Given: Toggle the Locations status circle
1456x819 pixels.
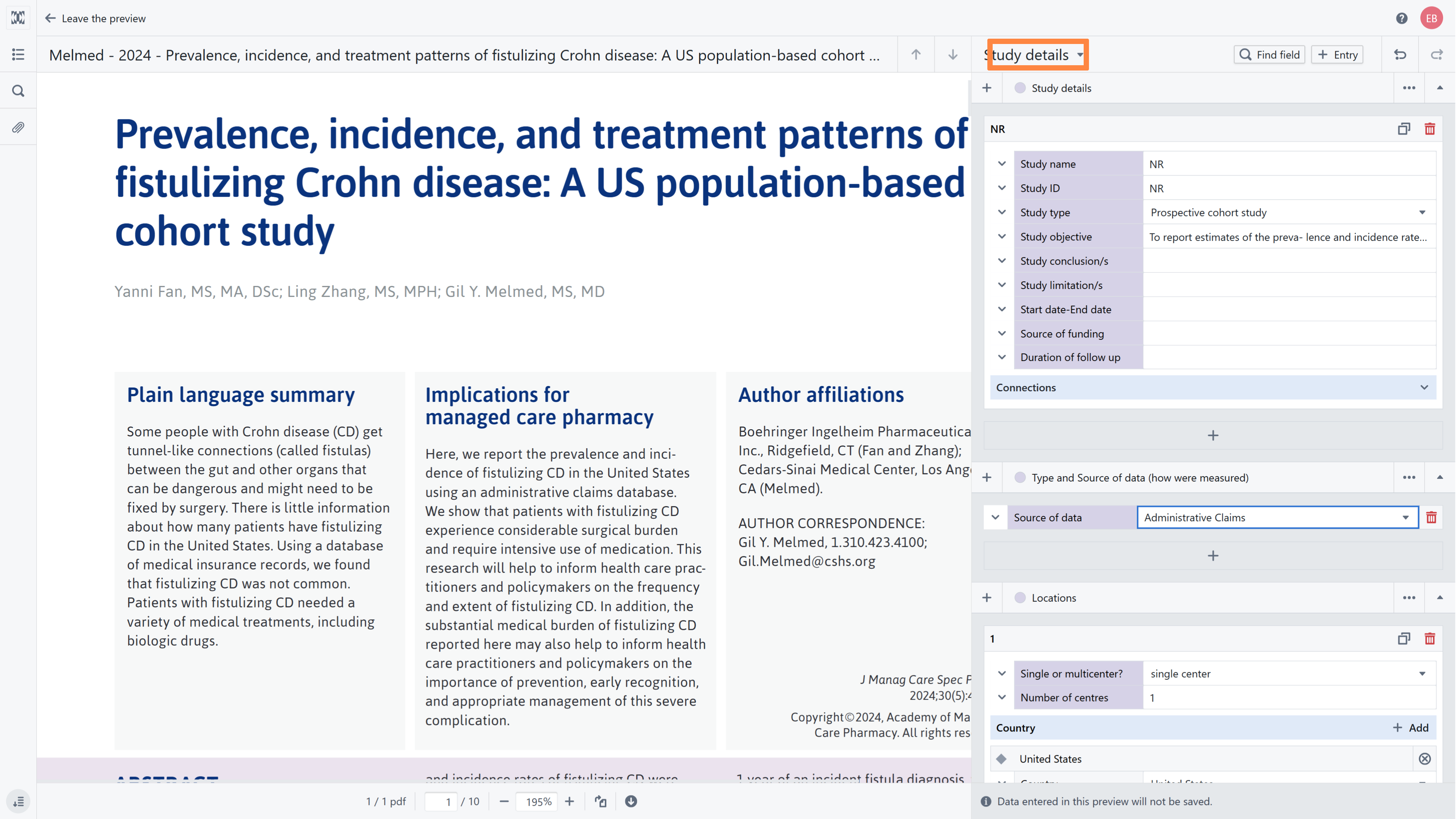Looking at the screenshot, I should [1020, 598].
